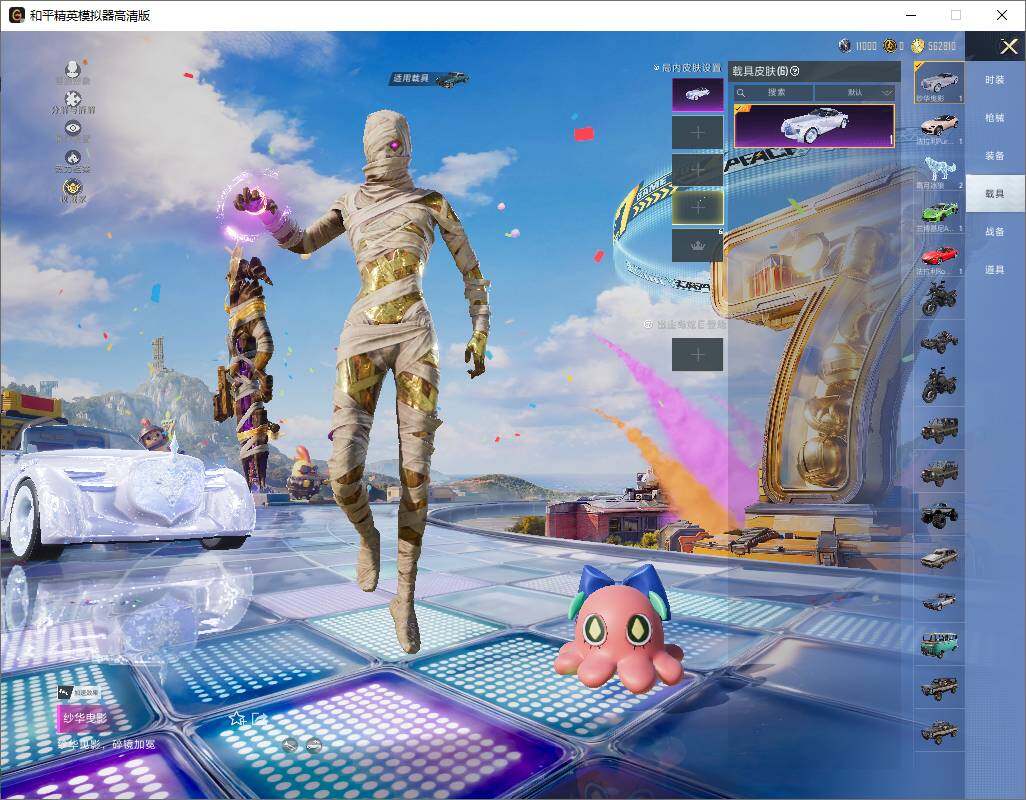Add skin to second empty plus slot
Screen dimensions: 1026x800
click(698, 133)
